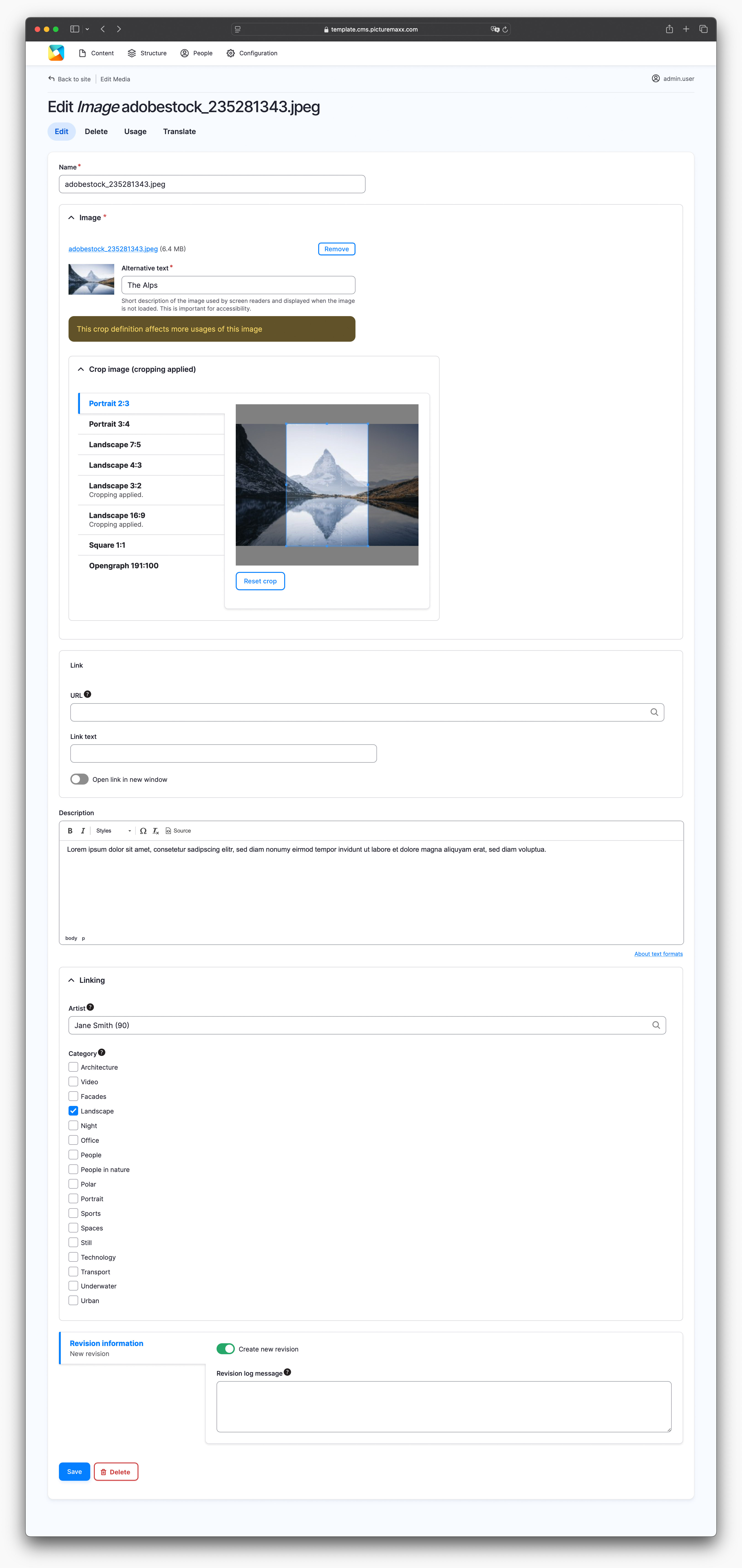Remove the uploaded image file
The width and height of the screenshot is (742, 1568).
coord(337,249)
